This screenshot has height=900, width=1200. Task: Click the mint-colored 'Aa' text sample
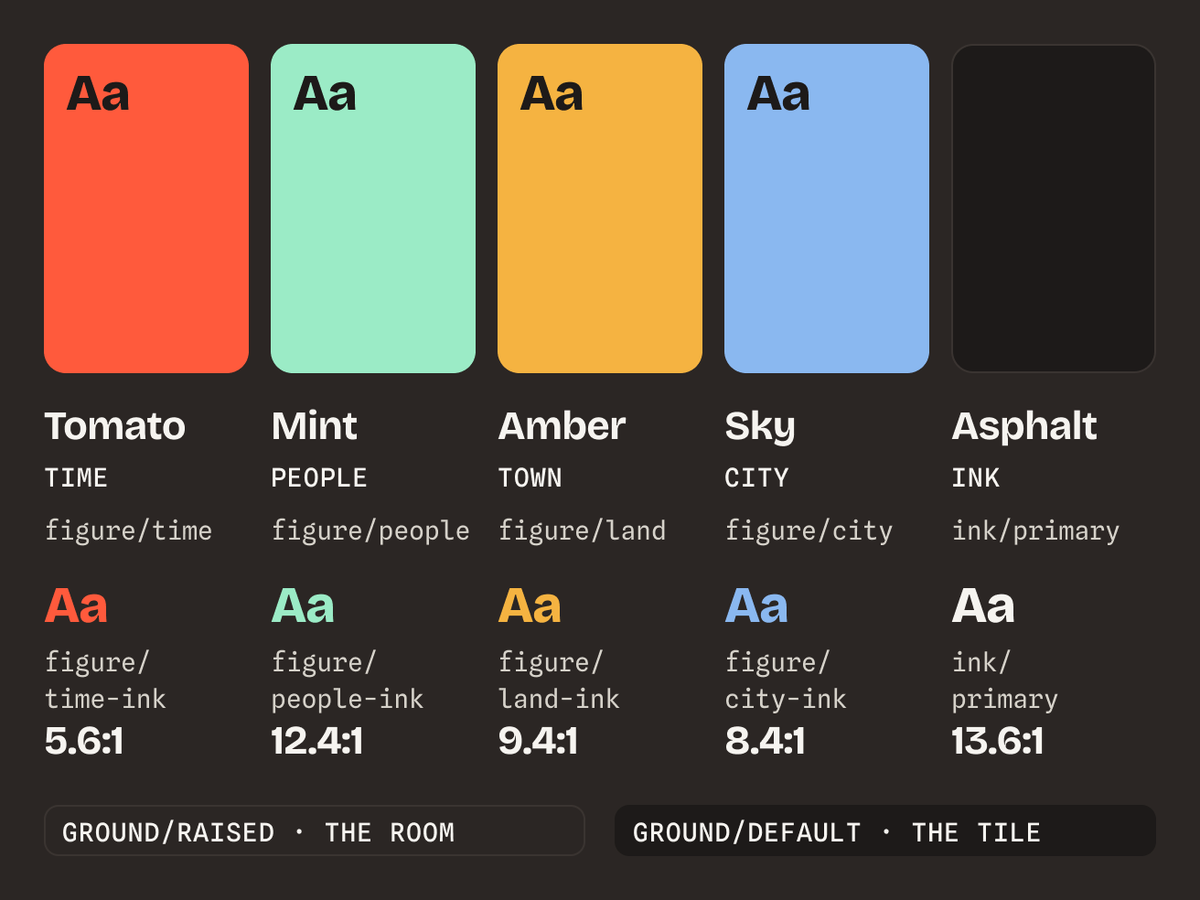[x=303, y=606]
